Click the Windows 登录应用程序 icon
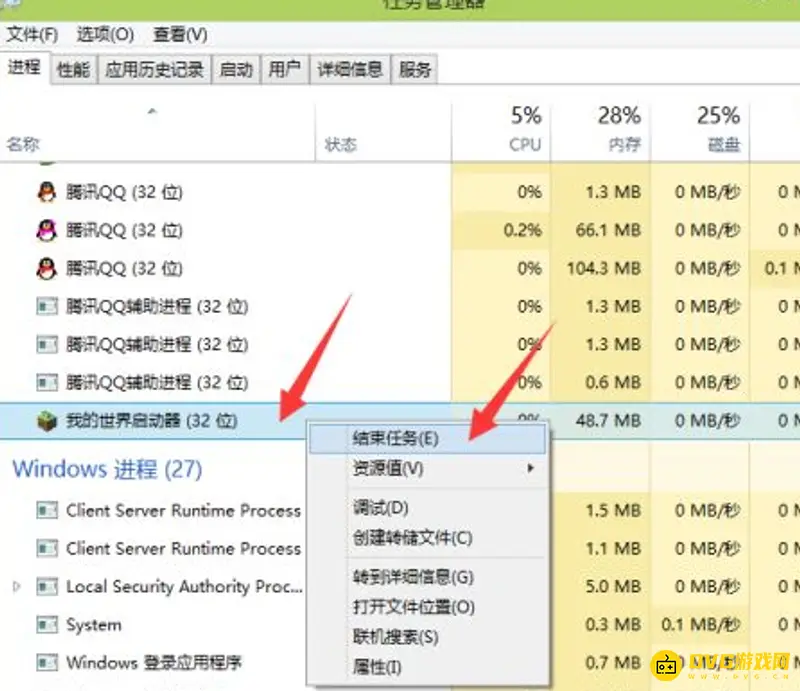The width and height of the screenshot is (800, 691). pyautogui.click(x=46, y=663)
